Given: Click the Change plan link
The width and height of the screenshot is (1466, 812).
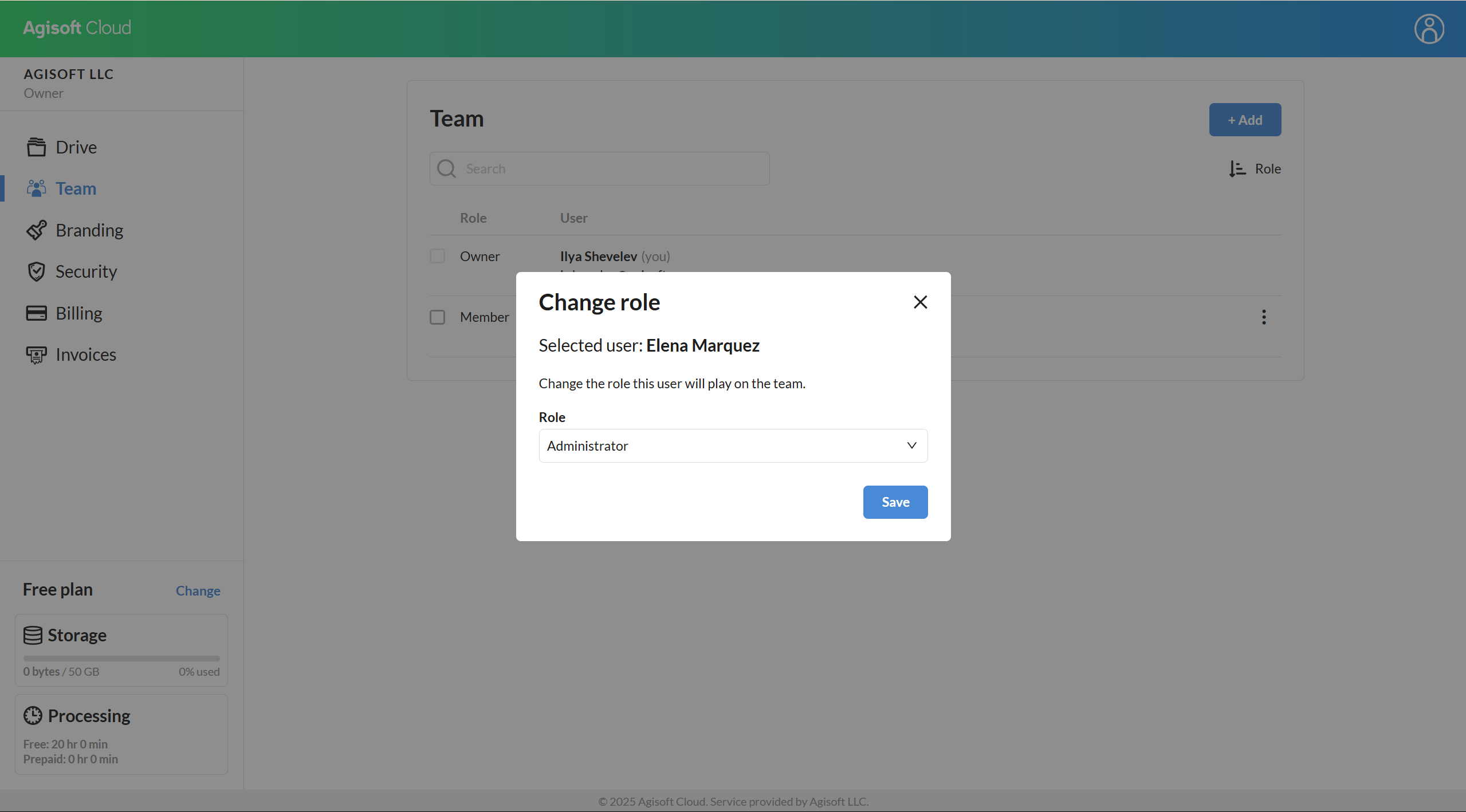Looking at the screenshot, I should point(198,591).
